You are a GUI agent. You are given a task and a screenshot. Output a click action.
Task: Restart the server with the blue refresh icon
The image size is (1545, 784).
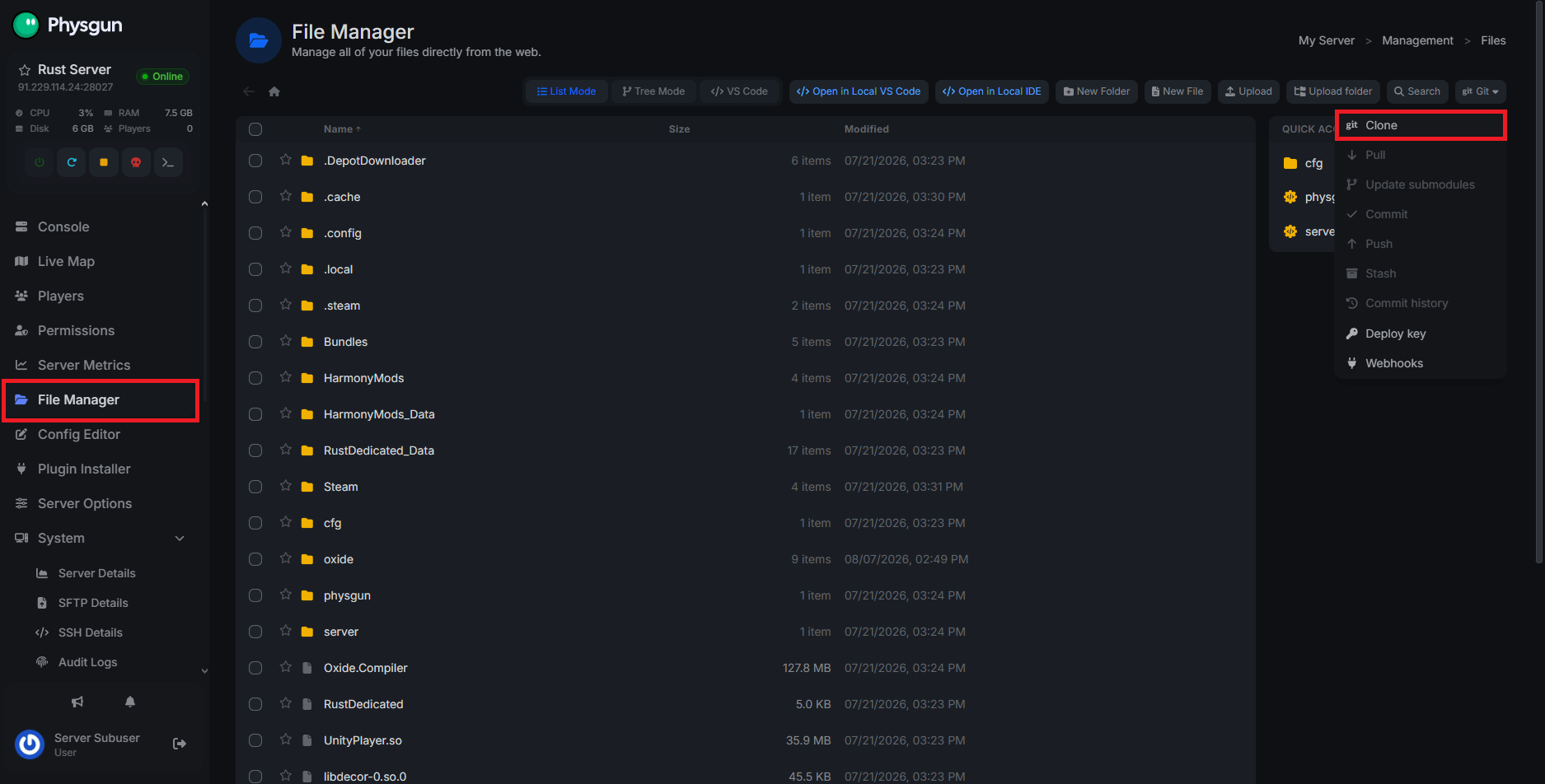pyautogui.click(x=72, y=162)
